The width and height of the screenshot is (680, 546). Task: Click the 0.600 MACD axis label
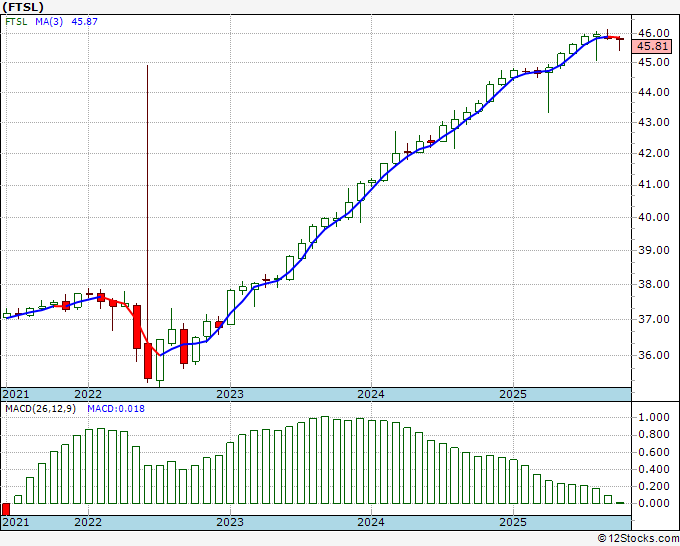point(654,452)
